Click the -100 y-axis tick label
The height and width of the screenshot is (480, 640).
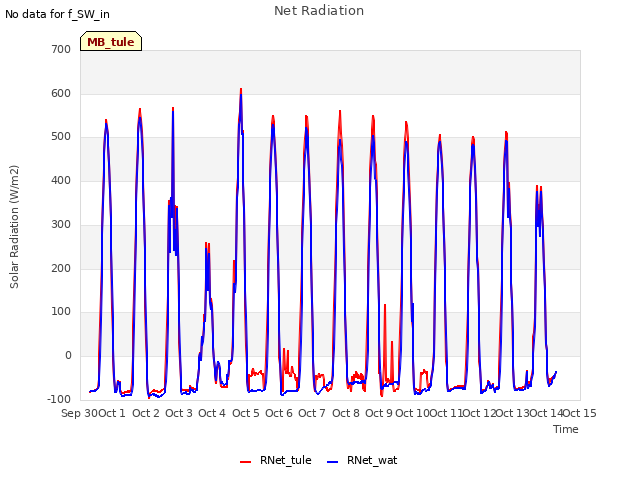[x=59, y=399]
